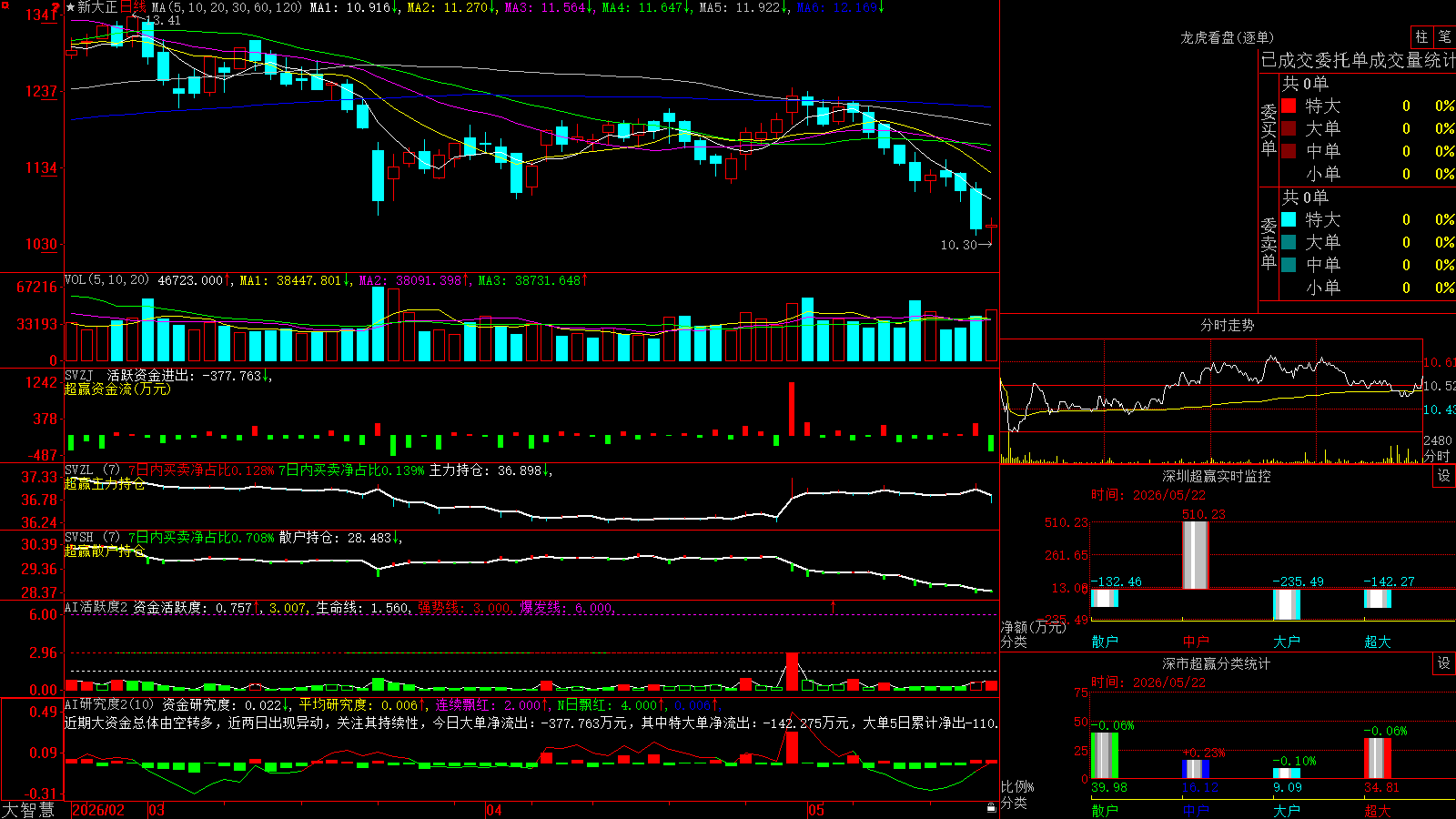Click the lock icon at the chart's bottom-right
Screen dimensions: 1456x819
991,808
